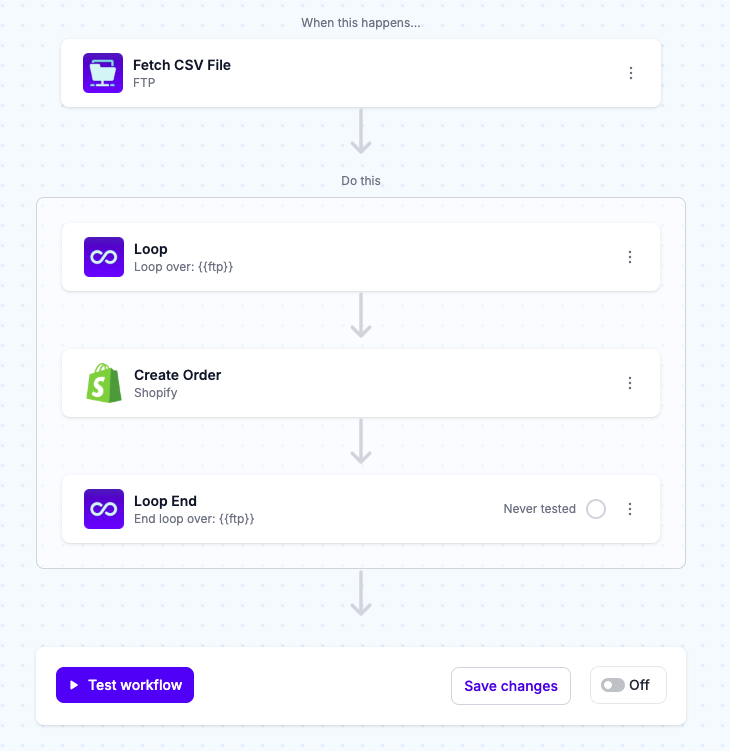Click the infinity icon on Loop End step
The height and width of the screenshot is (751, 730).
(104, 509)
